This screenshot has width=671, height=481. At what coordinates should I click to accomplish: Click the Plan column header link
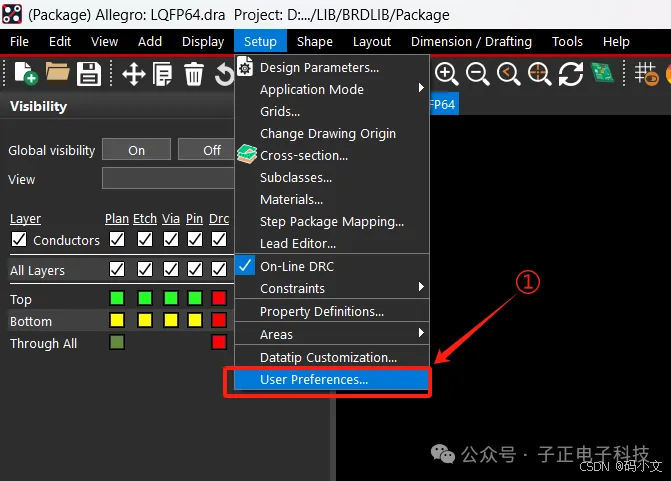[117, 219]
